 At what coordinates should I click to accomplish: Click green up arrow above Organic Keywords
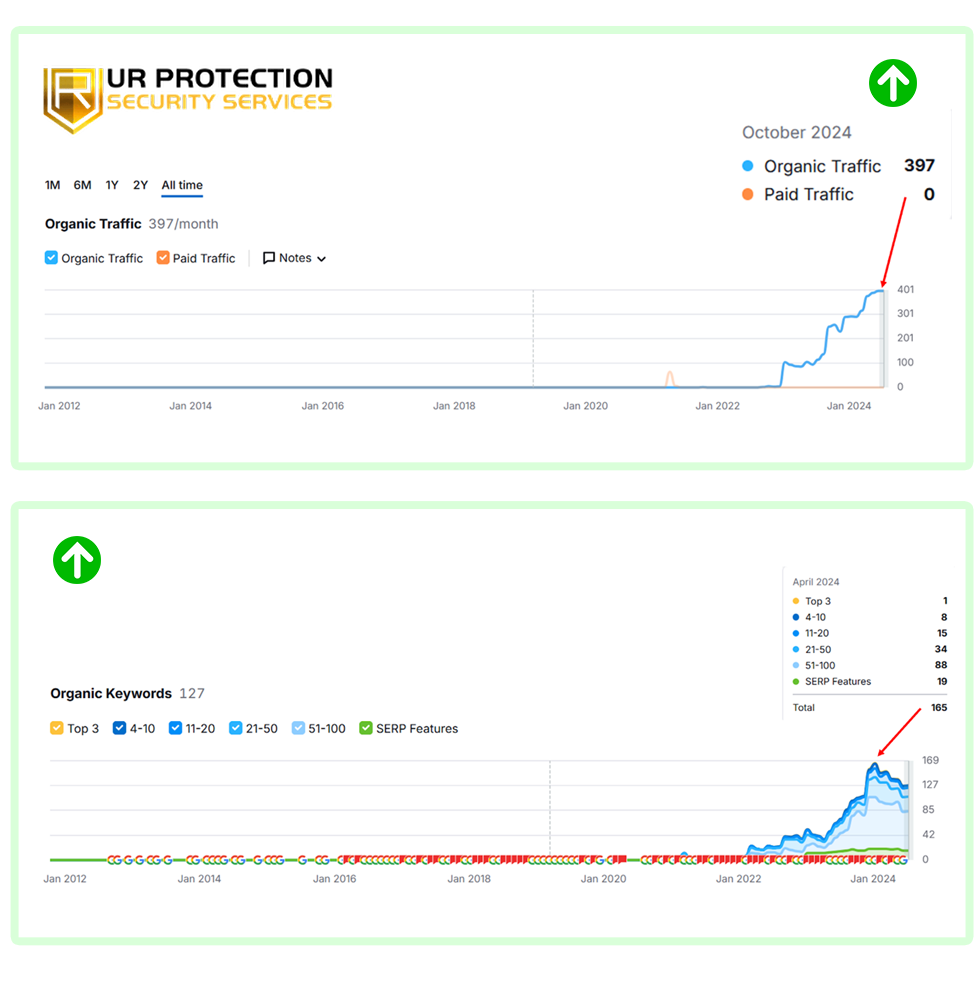(77, 560)
